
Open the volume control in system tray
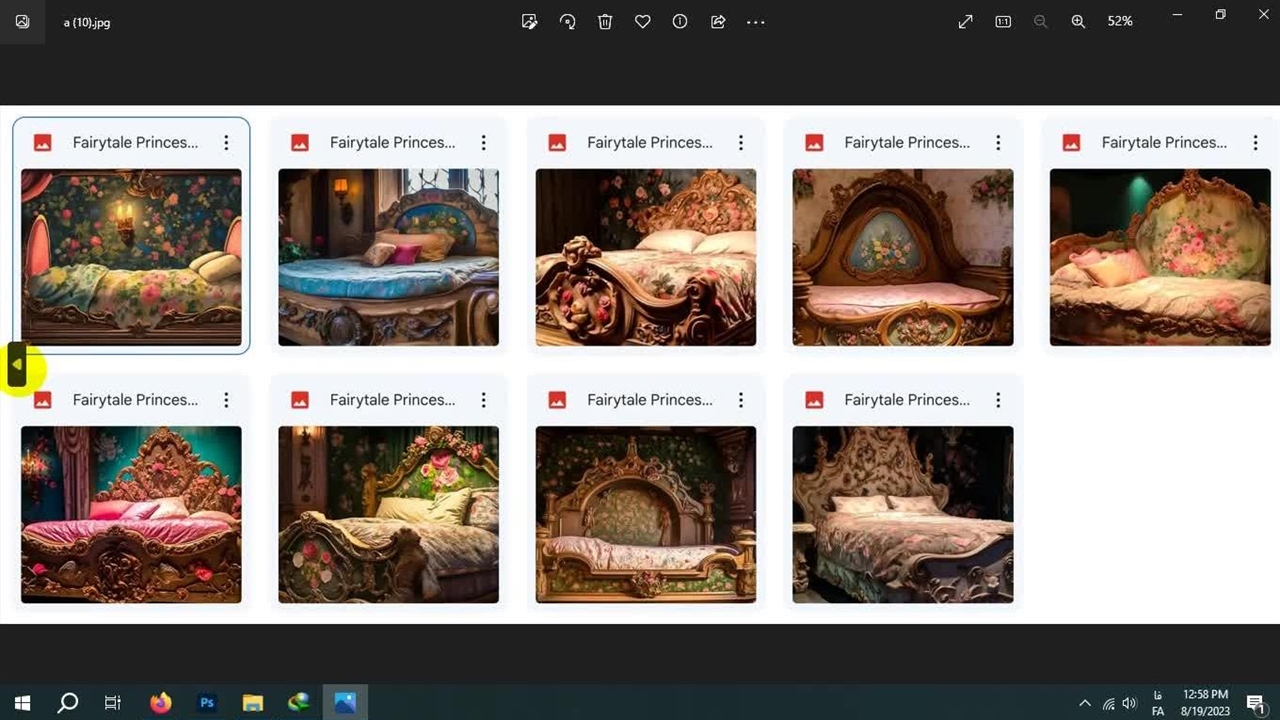pos(1130,704)
